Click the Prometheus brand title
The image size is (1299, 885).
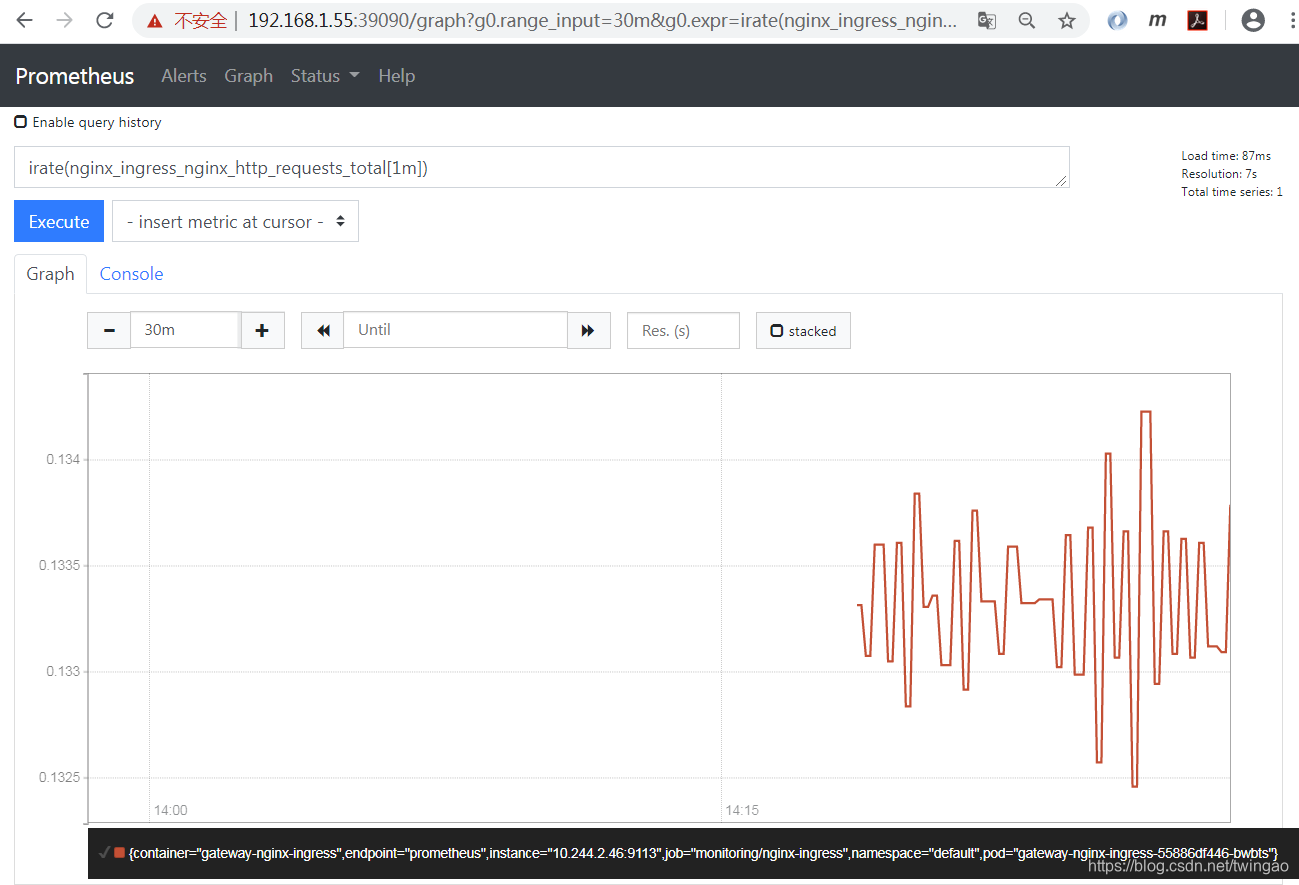pos(75,76)
